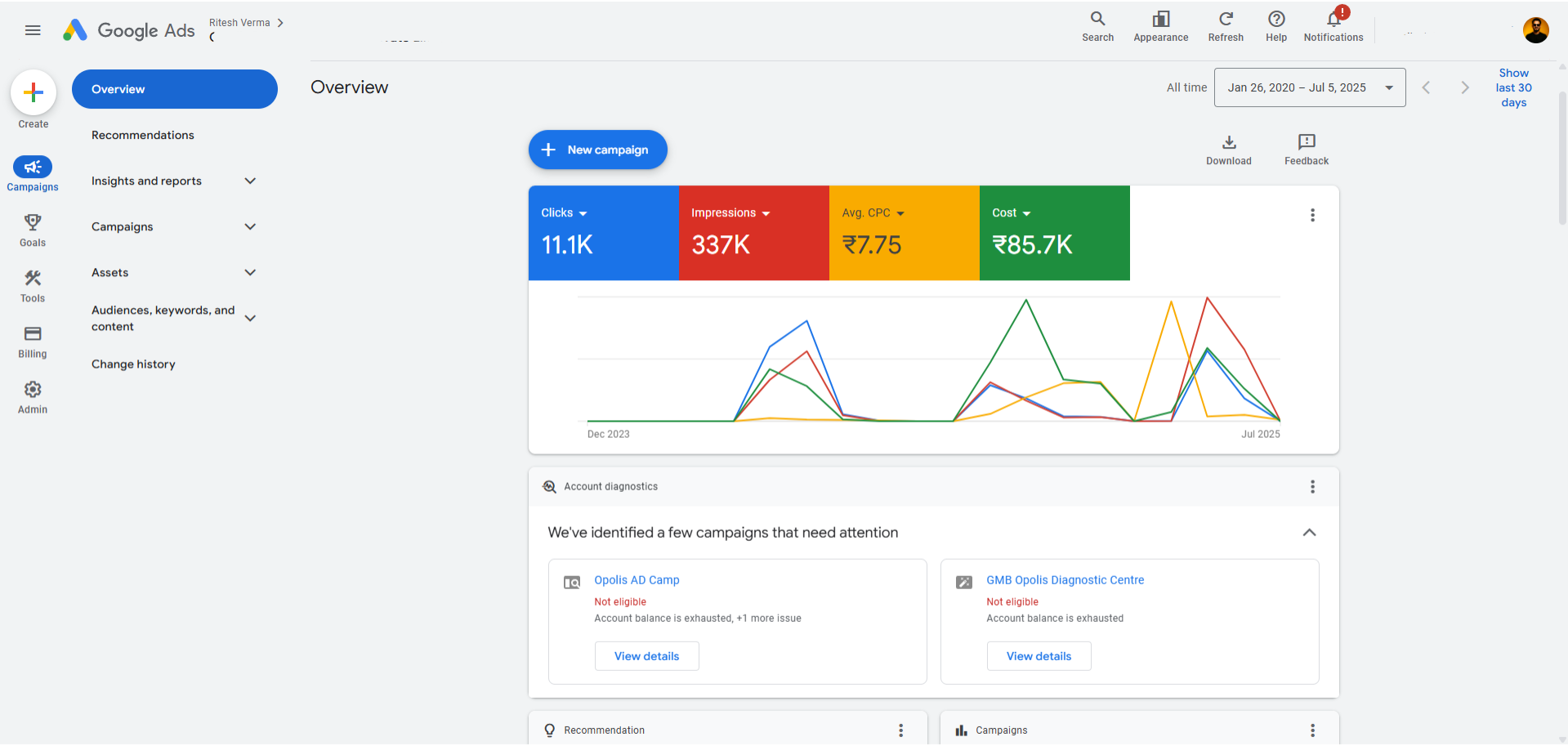Open the Feedback icon

coord(1306,142)
